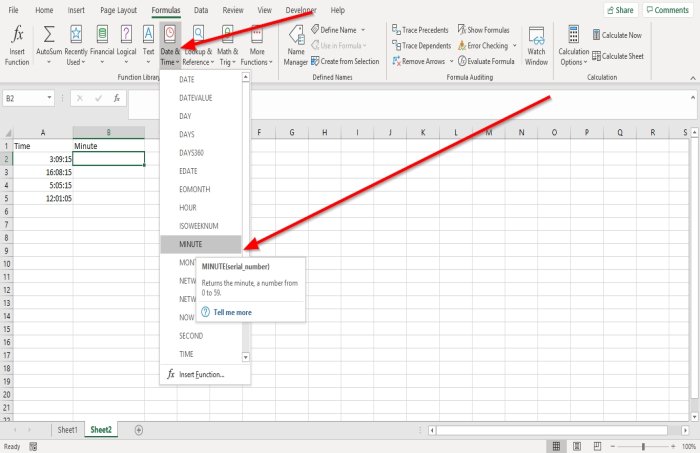700x453 pixels.
Task: Open the Math & Trig functions menu
Action: (228, 45)
